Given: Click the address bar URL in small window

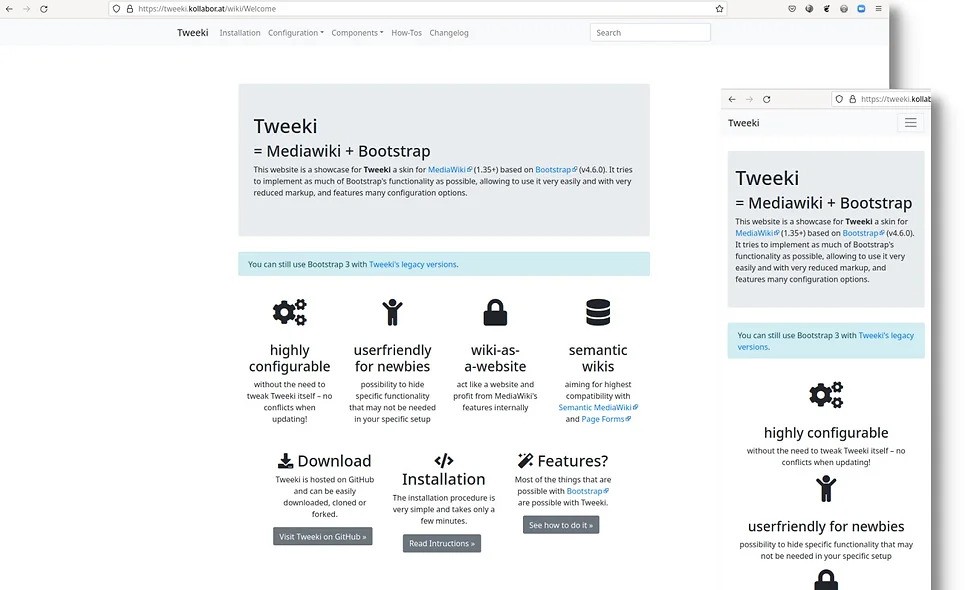Looking at the screenshot, I should click(x=895, y=99).
